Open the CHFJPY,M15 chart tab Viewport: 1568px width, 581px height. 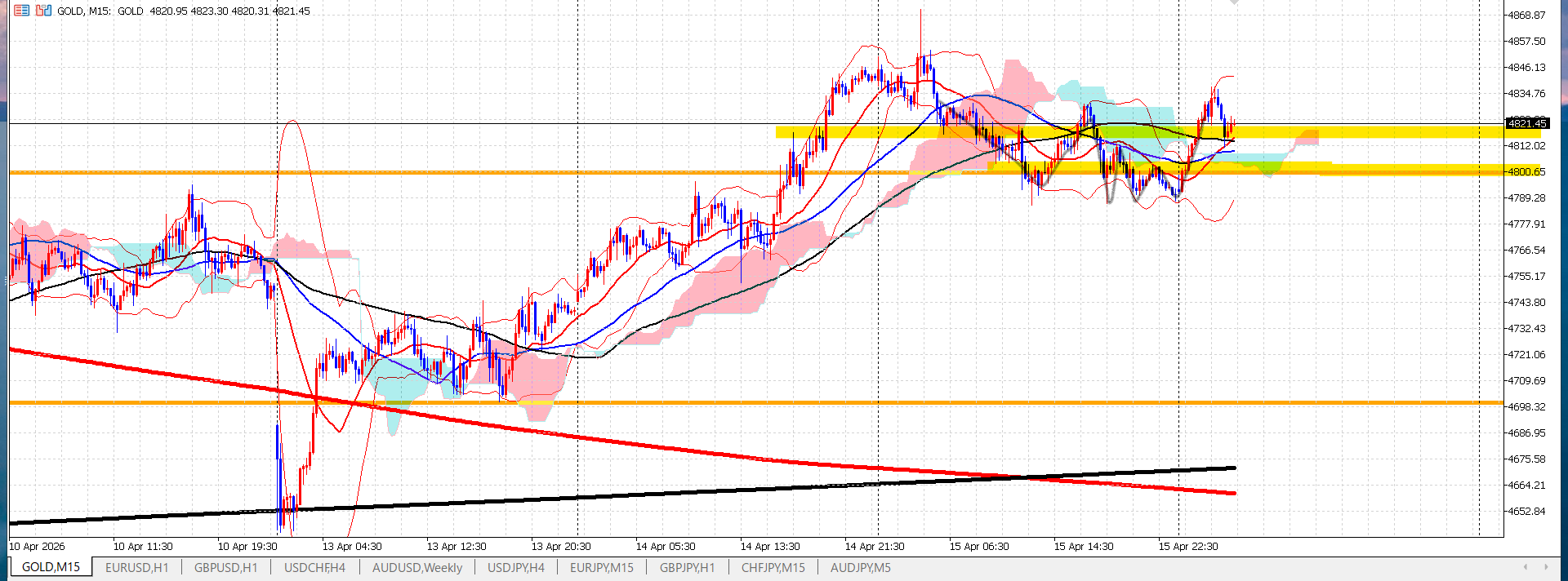773,568
